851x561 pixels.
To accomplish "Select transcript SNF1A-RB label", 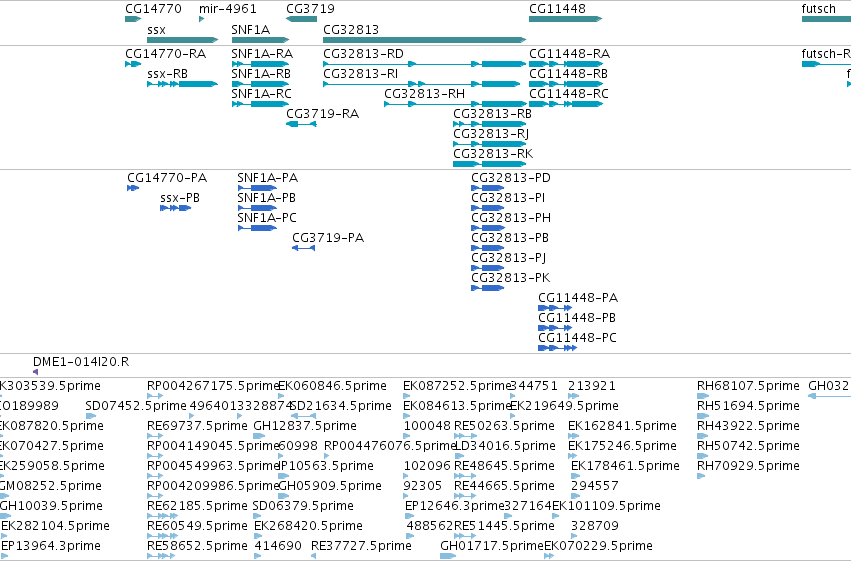I will 261,74.
